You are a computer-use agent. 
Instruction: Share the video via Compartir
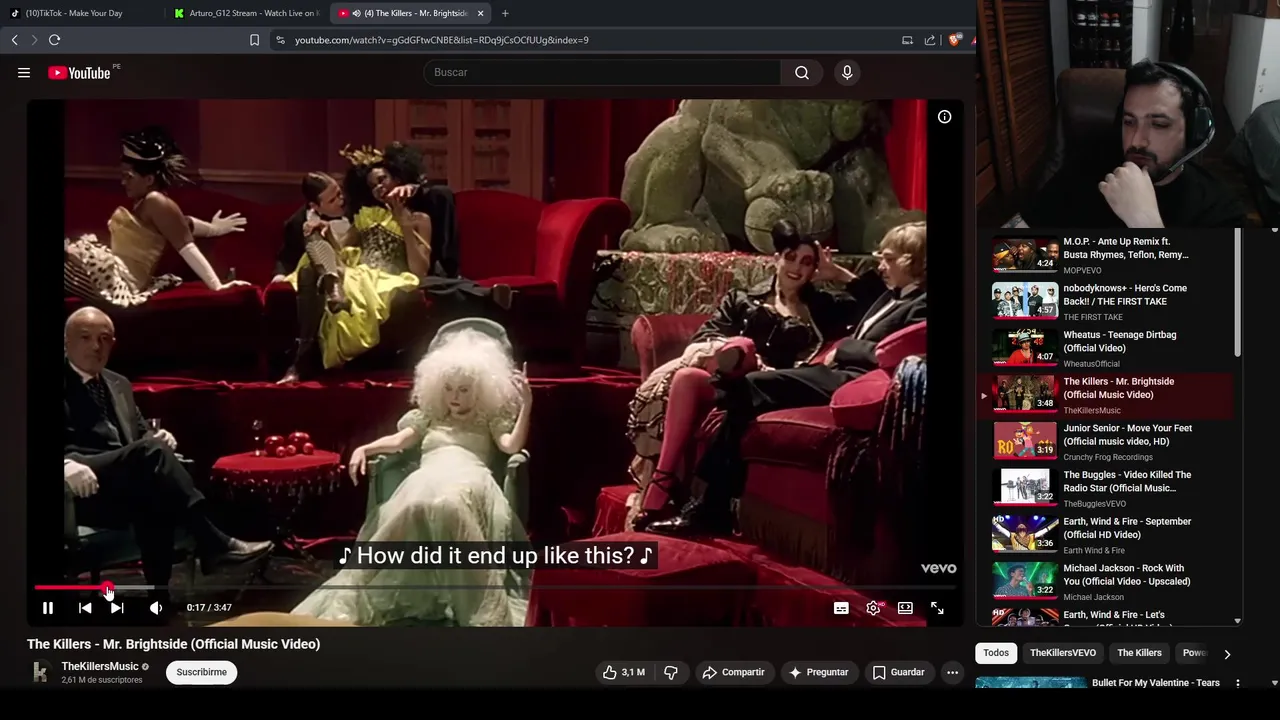tap(733, 672)
